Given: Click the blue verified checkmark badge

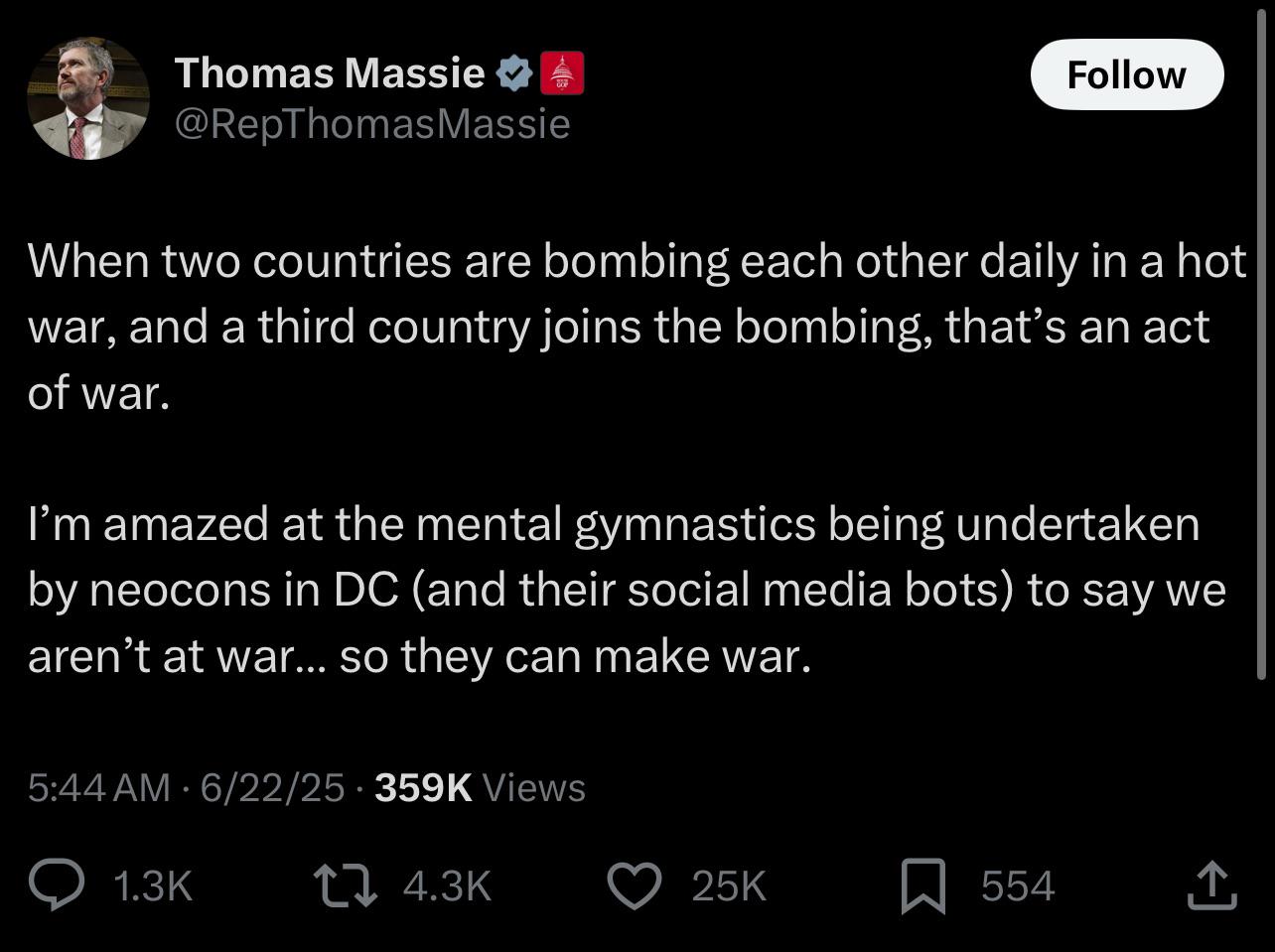Looking at the screenshot, I should coord(513,73).
